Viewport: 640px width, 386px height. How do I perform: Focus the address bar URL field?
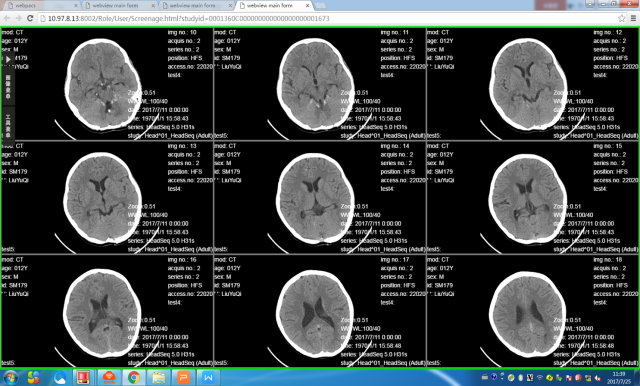[327, 18]
